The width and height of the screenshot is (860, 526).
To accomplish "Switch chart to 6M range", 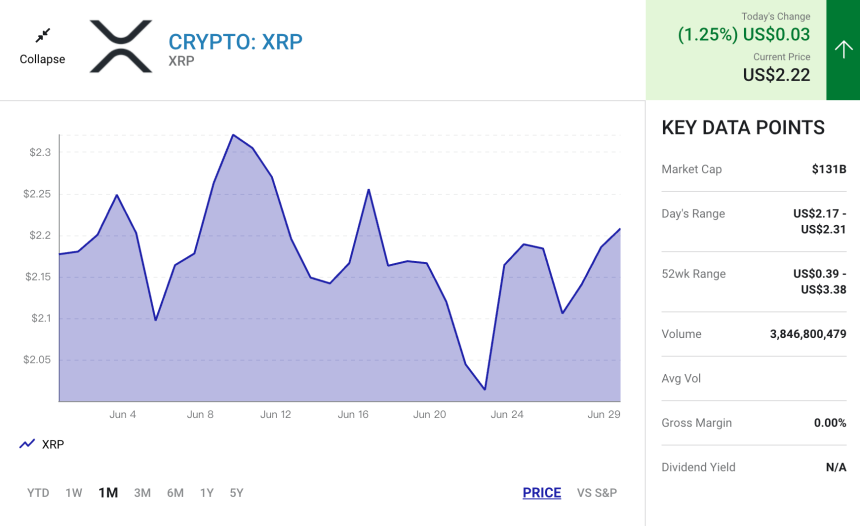I will 176,493.
